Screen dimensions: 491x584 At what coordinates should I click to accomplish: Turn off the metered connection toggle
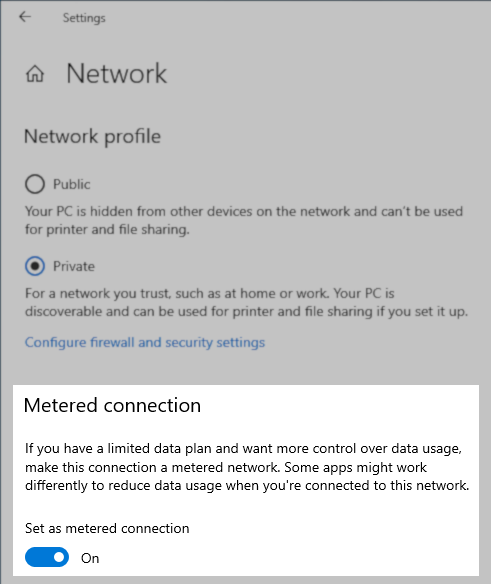coord(47,557)
